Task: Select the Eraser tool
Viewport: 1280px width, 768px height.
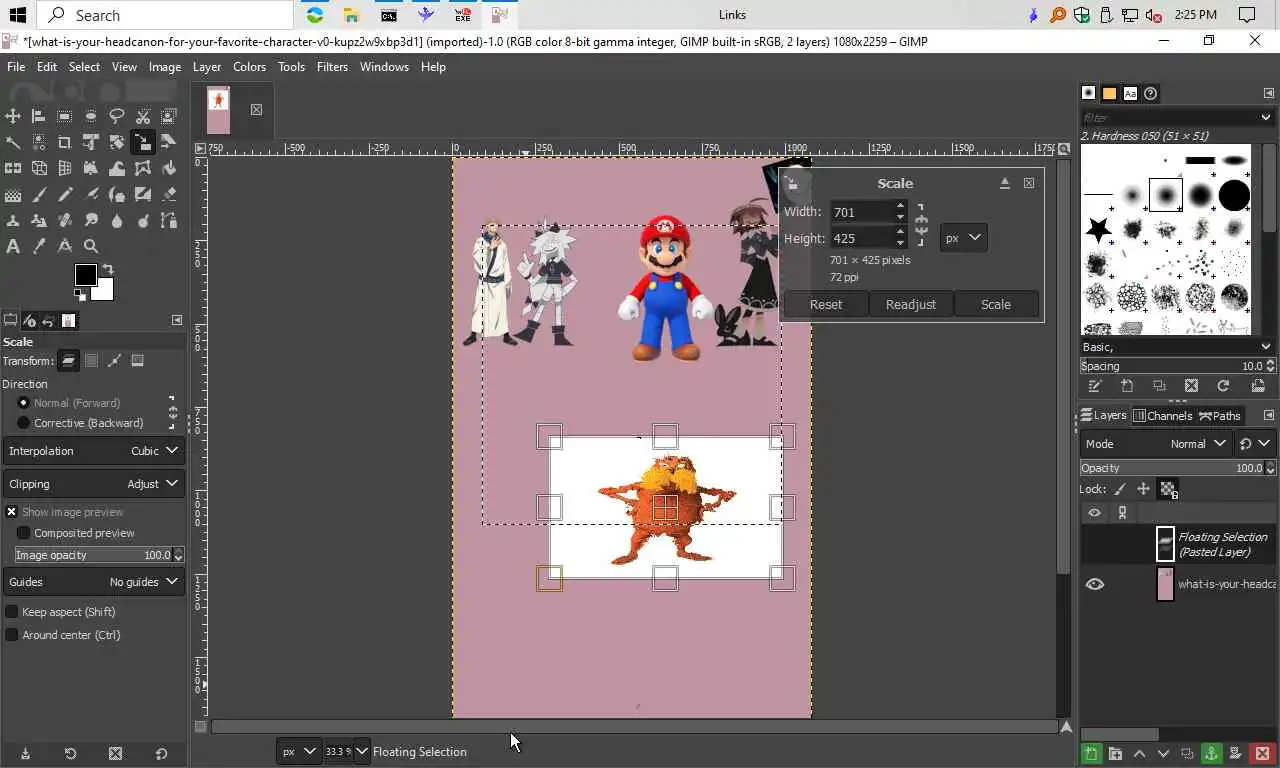Action: point(169,194)
